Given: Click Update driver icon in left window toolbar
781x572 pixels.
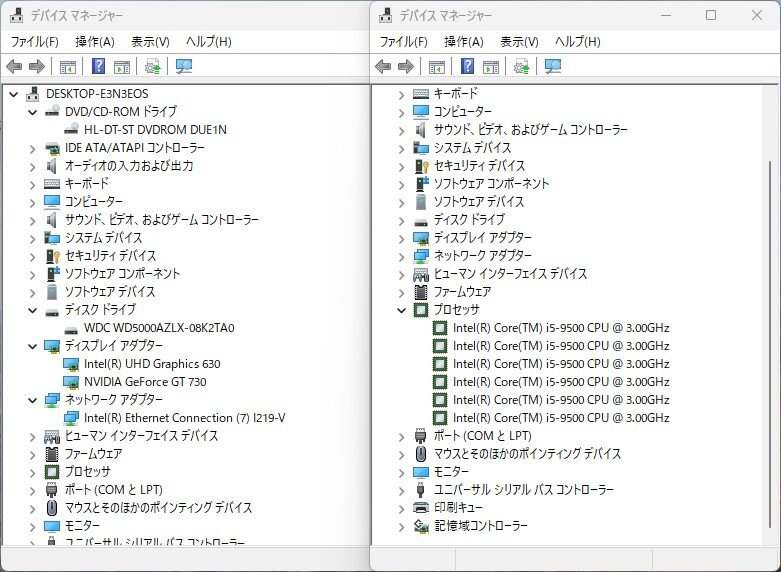Looking at the screenshot, I should (x=152, y=66).
